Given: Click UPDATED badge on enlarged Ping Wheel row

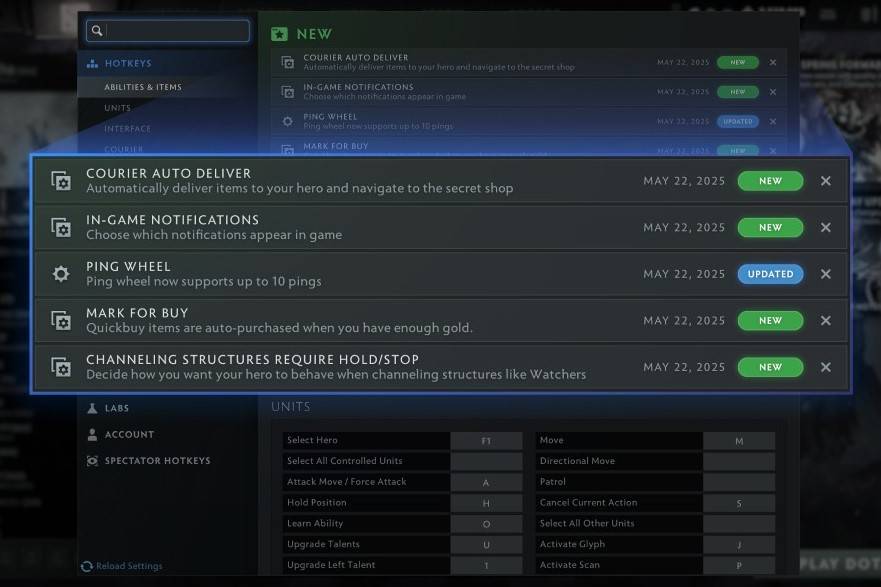Looking at the screenshot, I should (x=770, y=274).
